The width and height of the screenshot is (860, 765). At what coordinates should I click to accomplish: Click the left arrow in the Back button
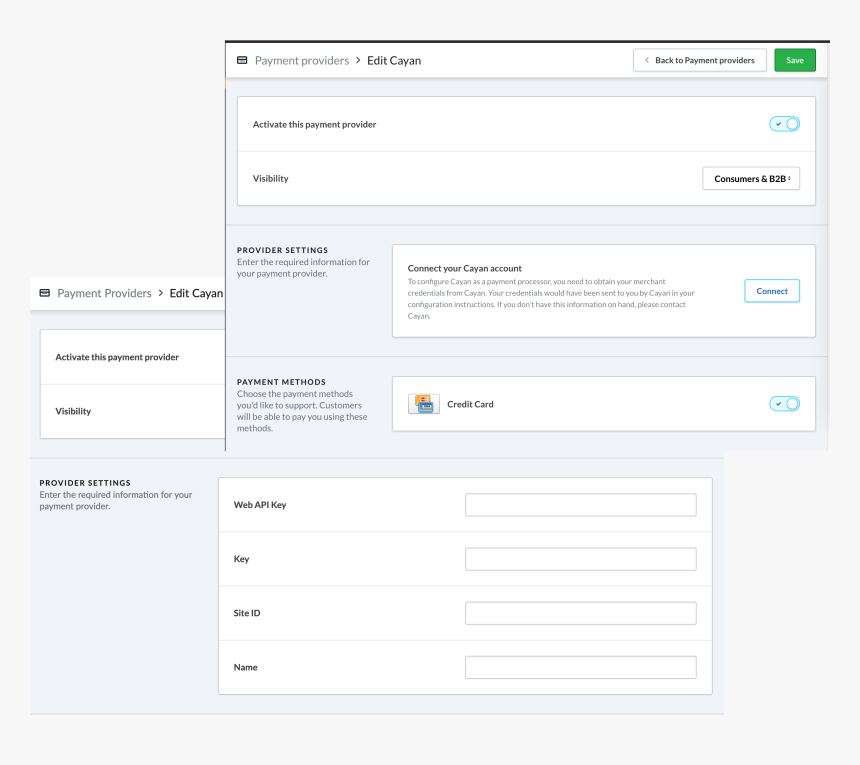(x=646, y=61)
